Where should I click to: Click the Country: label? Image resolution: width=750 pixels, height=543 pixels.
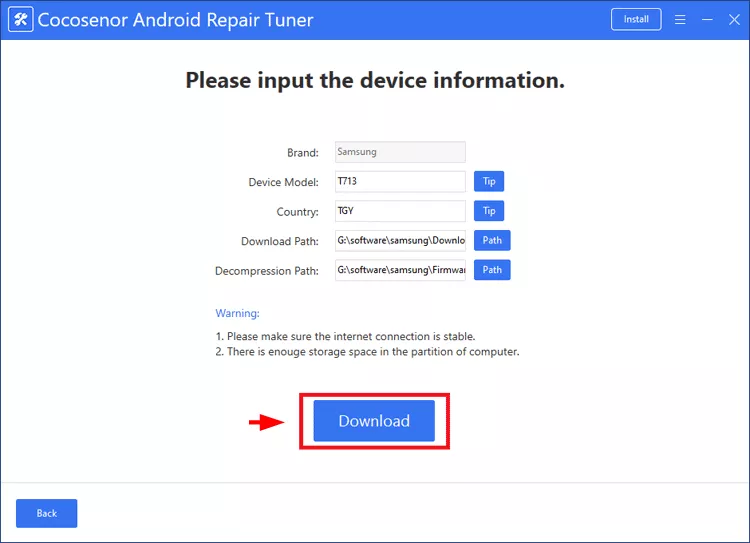coord(298,212)
